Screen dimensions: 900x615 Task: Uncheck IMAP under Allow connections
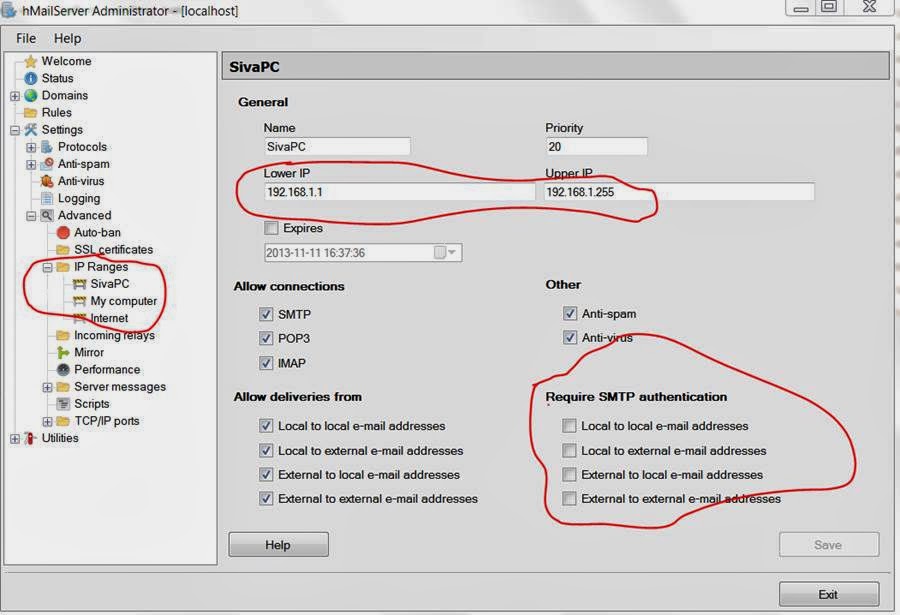pyautogui.click(x=266, y=363)
